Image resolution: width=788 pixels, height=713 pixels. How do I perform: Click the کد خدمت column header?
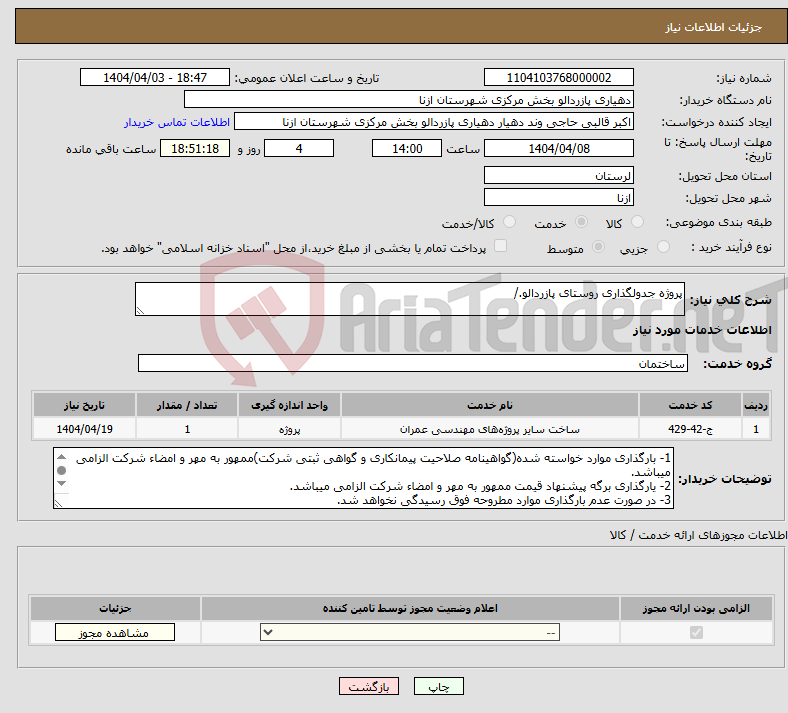click(x=691, y=405)
